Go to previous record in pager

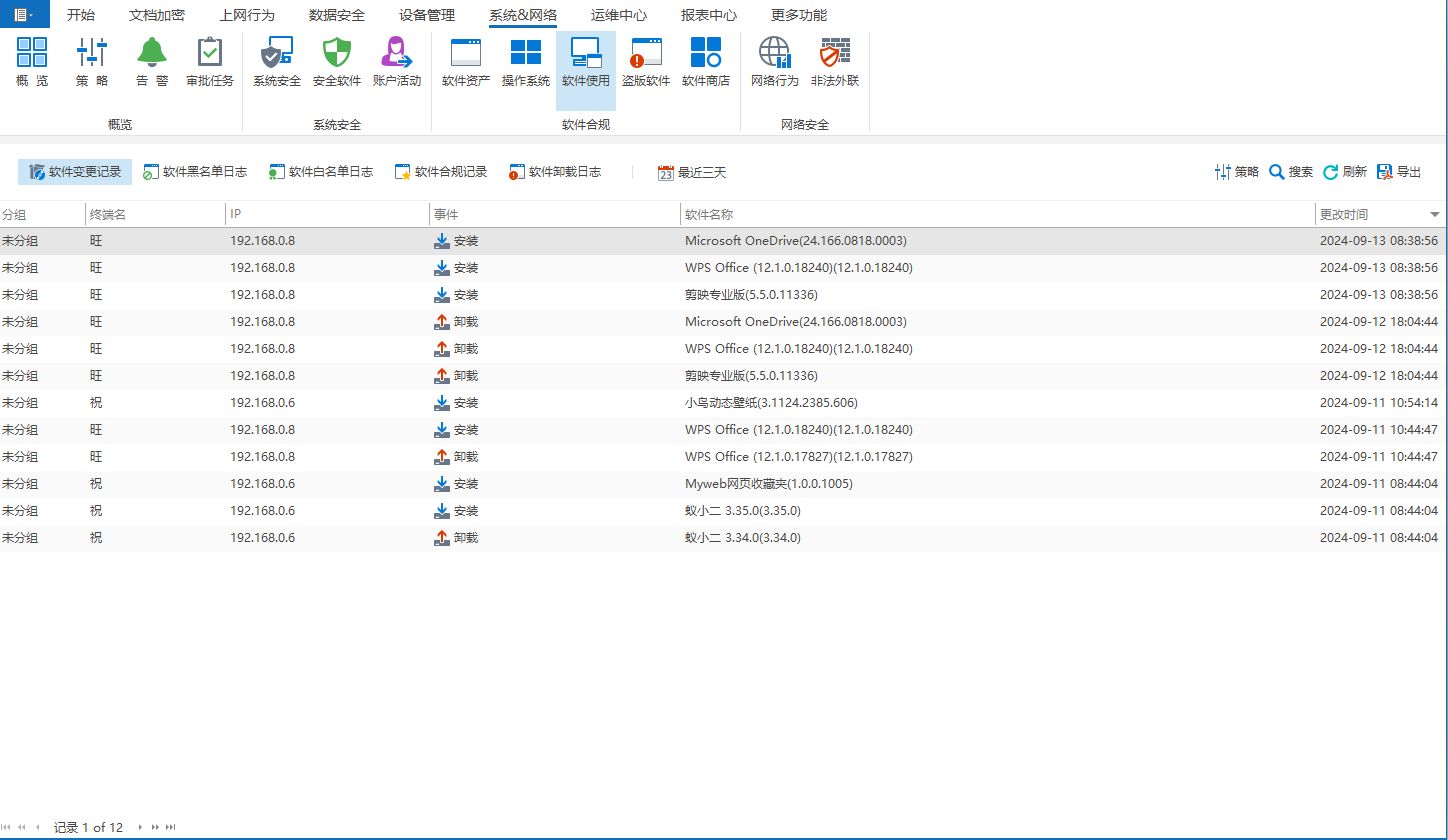tap(38, 827)
